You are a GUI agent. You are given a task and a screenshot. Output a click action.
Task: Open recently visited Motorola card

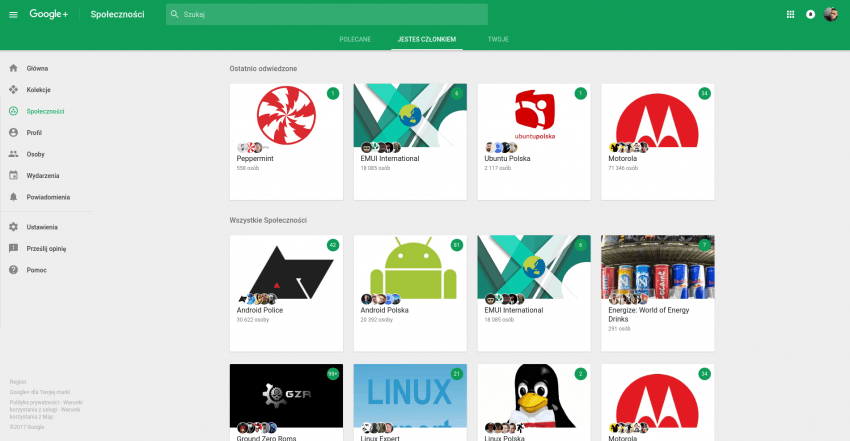pyautogui.click(x=658, y=141)
